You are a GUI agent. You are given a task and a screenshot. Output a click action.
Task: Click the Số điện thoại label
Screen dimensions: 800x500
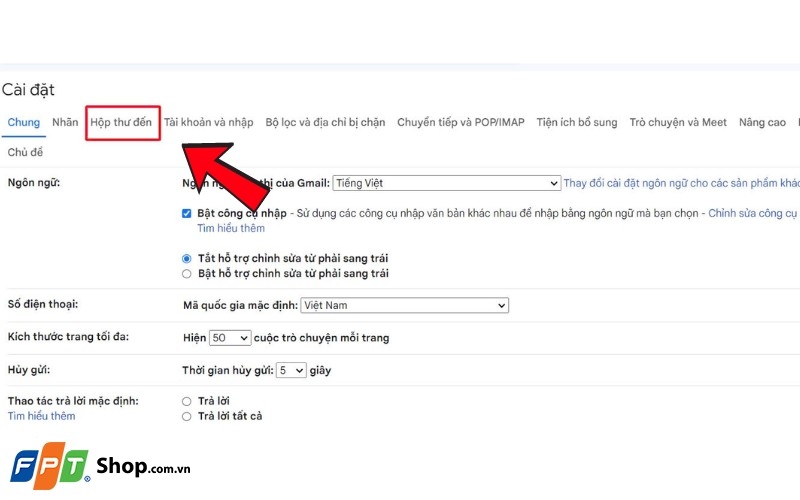coord(43,304)
